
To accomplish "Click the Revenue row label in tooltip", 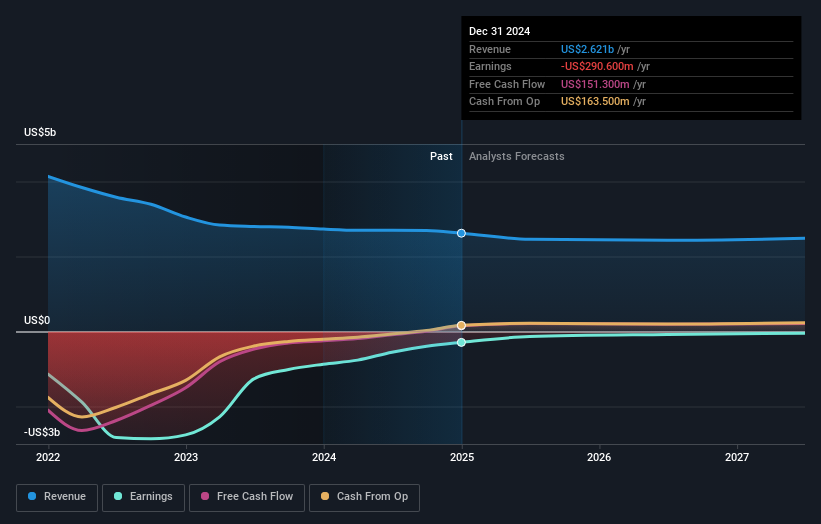I will pyautogui.click(x=490, y=49).
